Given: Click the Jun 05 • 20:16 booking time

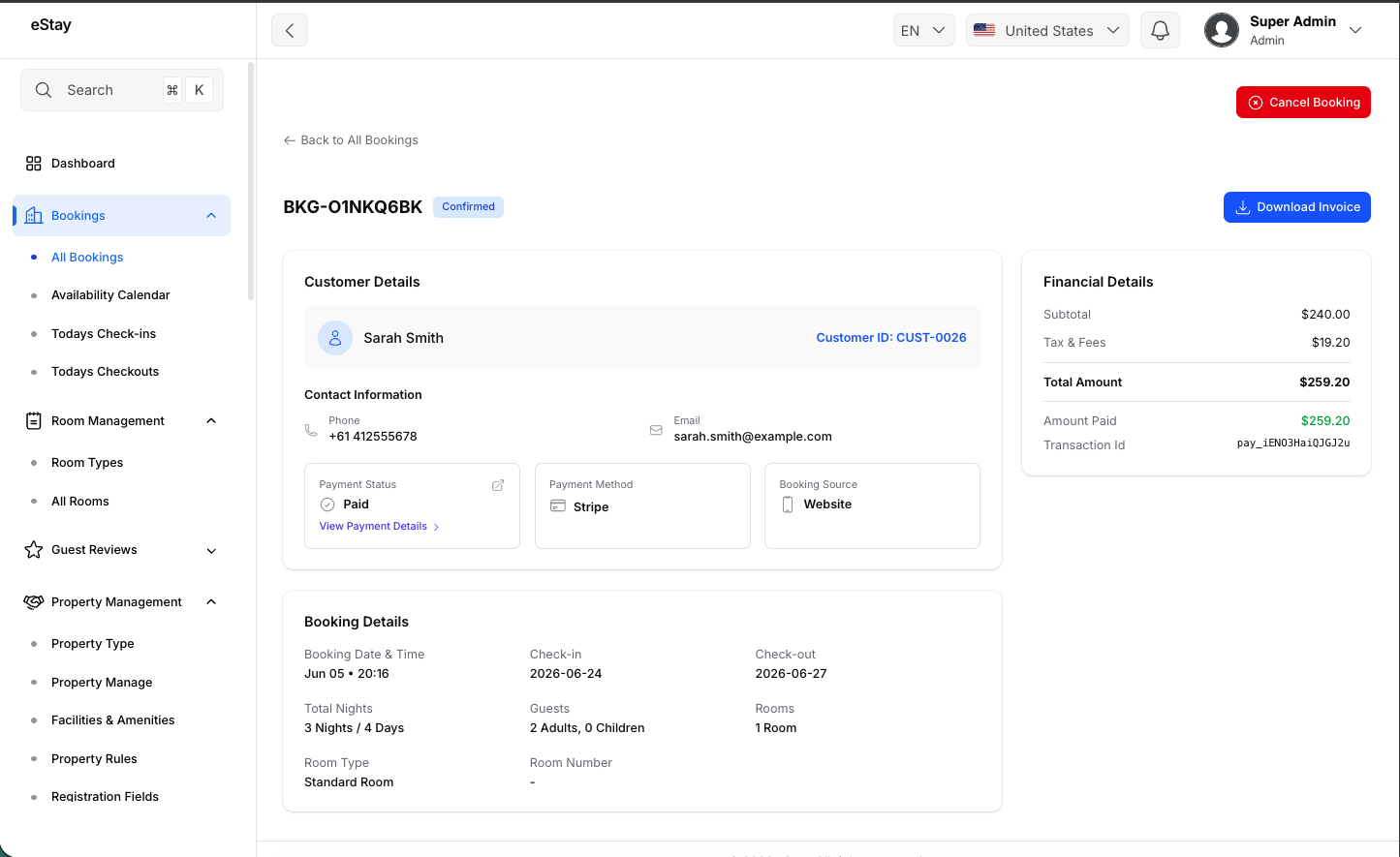Looking at the screenshot, I should point(347,674).
